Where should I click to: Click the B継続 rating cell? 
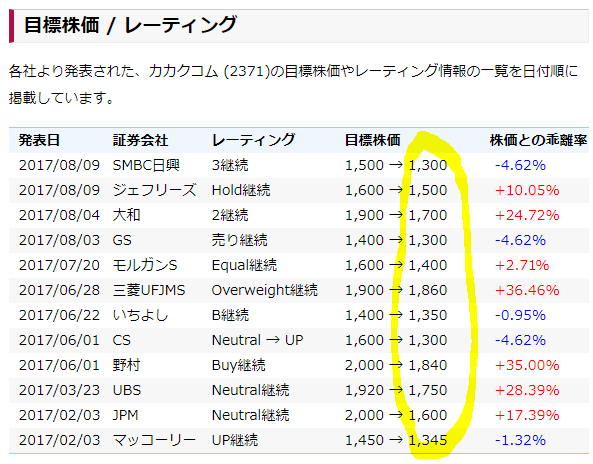point(230,315)
